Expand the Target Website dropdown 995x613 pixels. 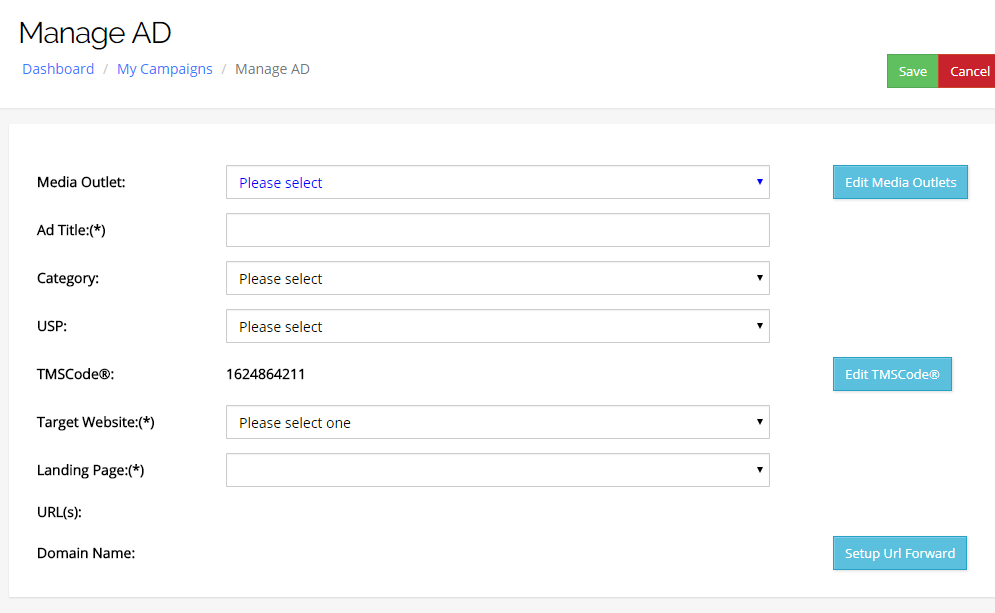point(497,422)
